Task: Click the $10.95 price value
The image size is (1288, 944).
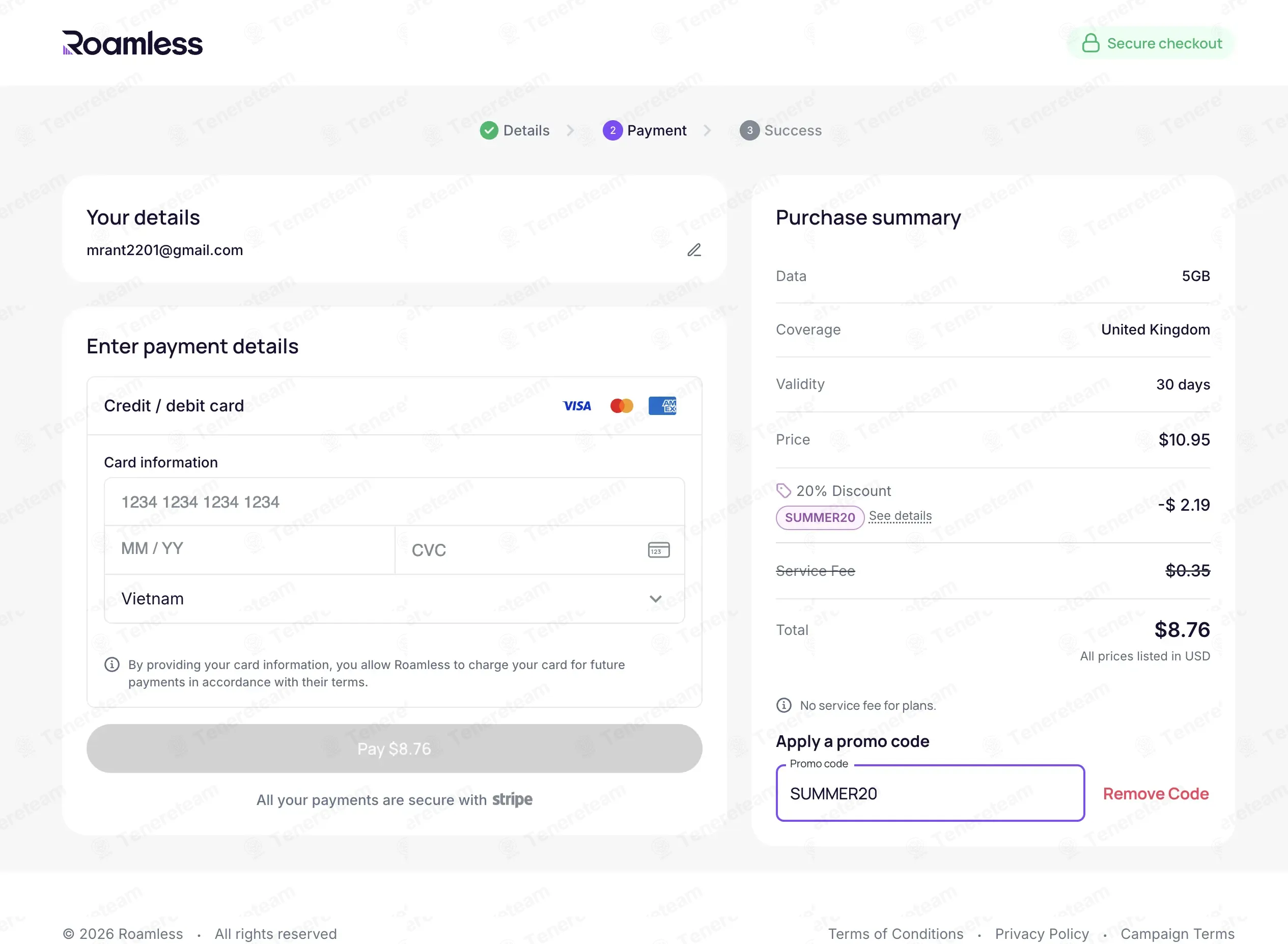Action: click(1184, 439)
